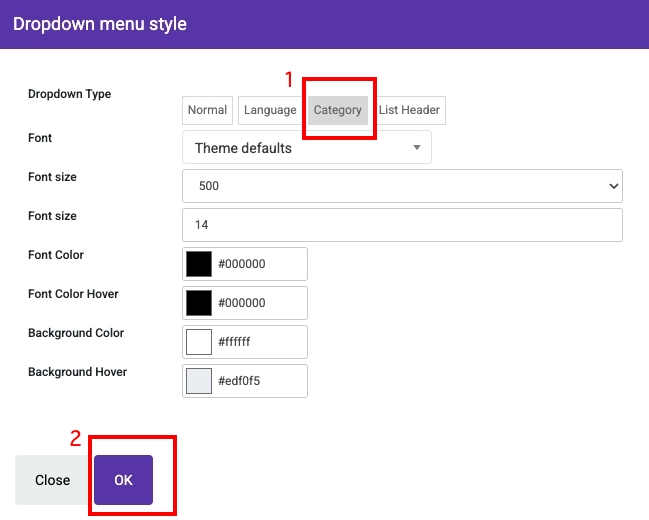
Task: Focus the font size field showing 14
Action: point(402,225)
